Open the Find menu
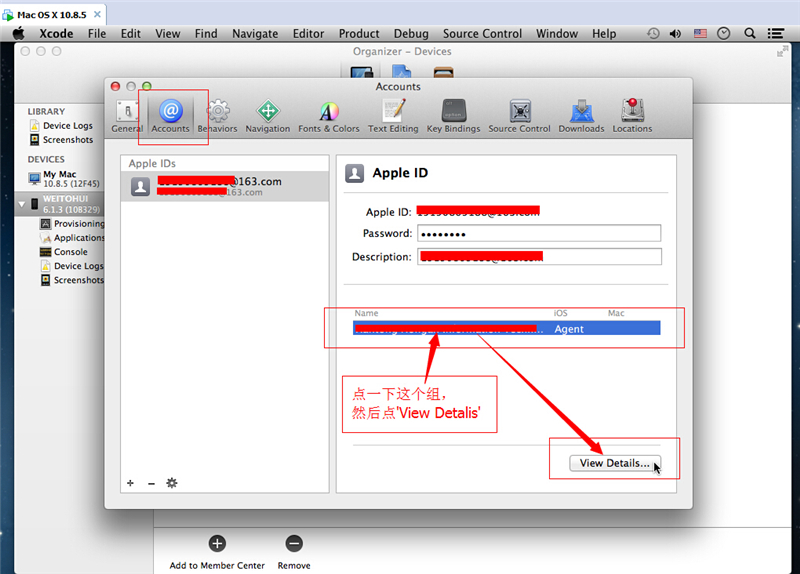The image size is (800, 574). pyautogui.click(x=206, y=34)
